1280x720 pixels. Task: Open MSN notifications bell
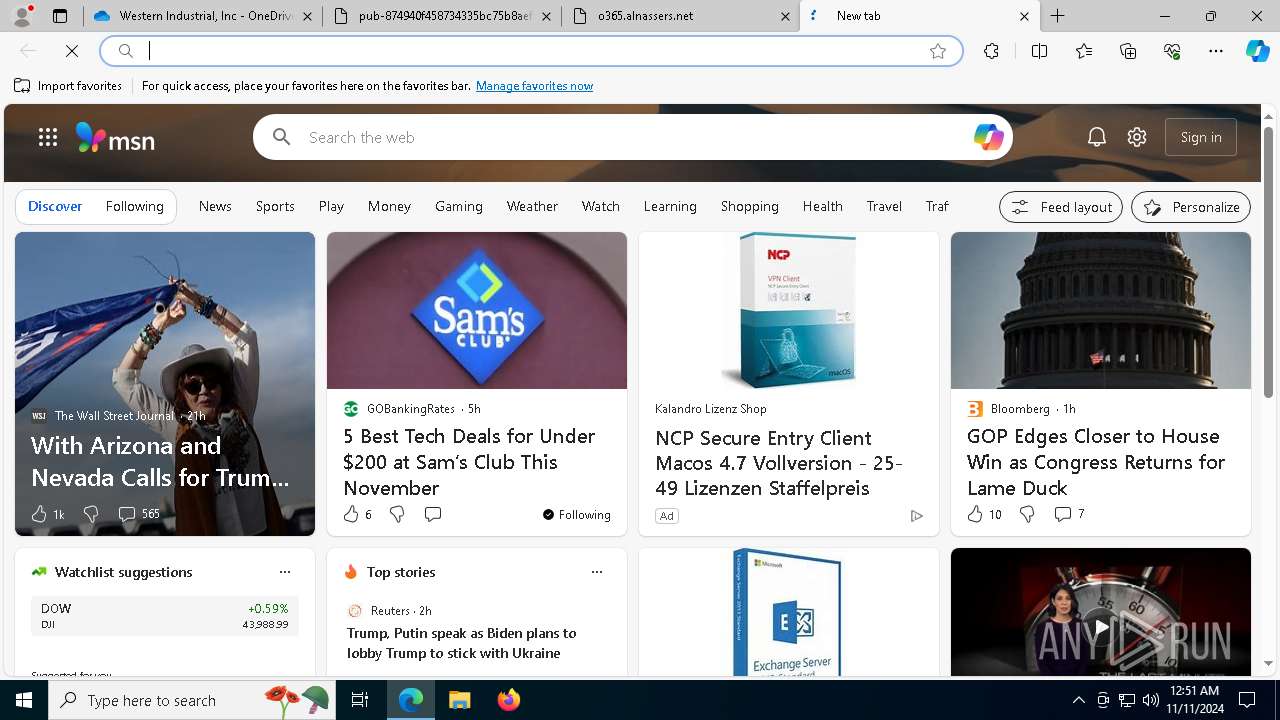click(x=1097, y=137)
